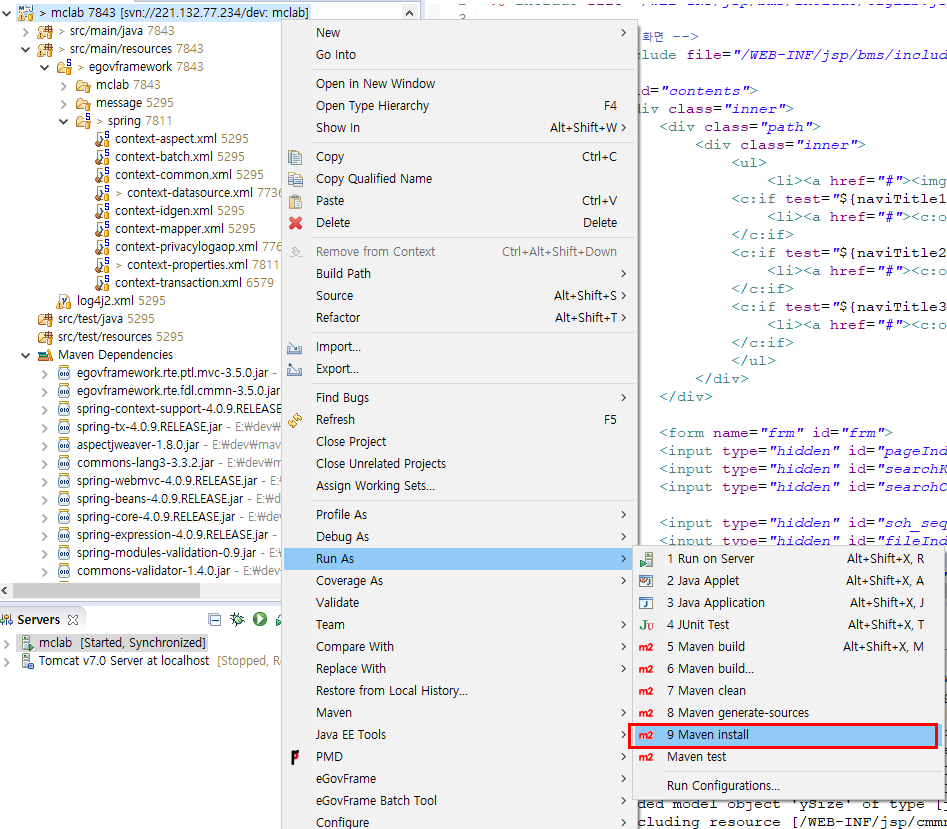The width and height of the screenshot is (947, 829).
Task: Start the server using the green play icon
Action: tap(260, 618)
